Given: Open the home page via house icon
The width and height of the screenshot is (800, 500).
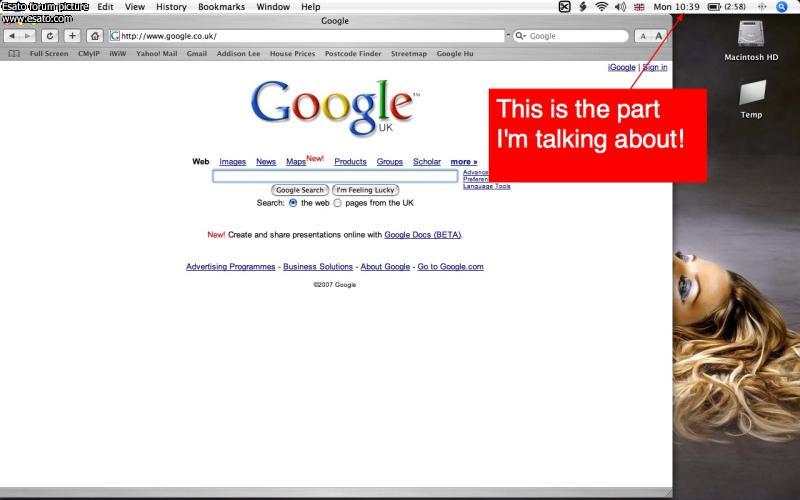Looking at the screenshot, I should tap(94, 36).
